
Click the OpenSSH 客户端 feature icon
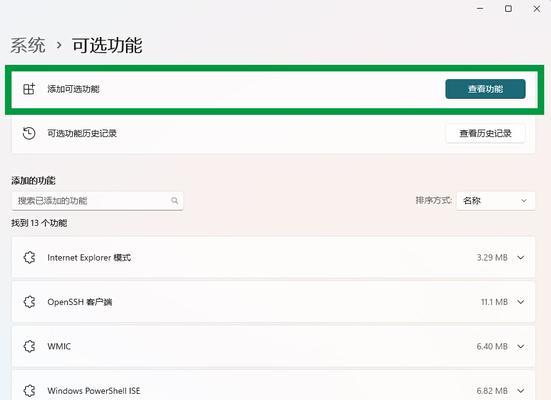point(29,302)
